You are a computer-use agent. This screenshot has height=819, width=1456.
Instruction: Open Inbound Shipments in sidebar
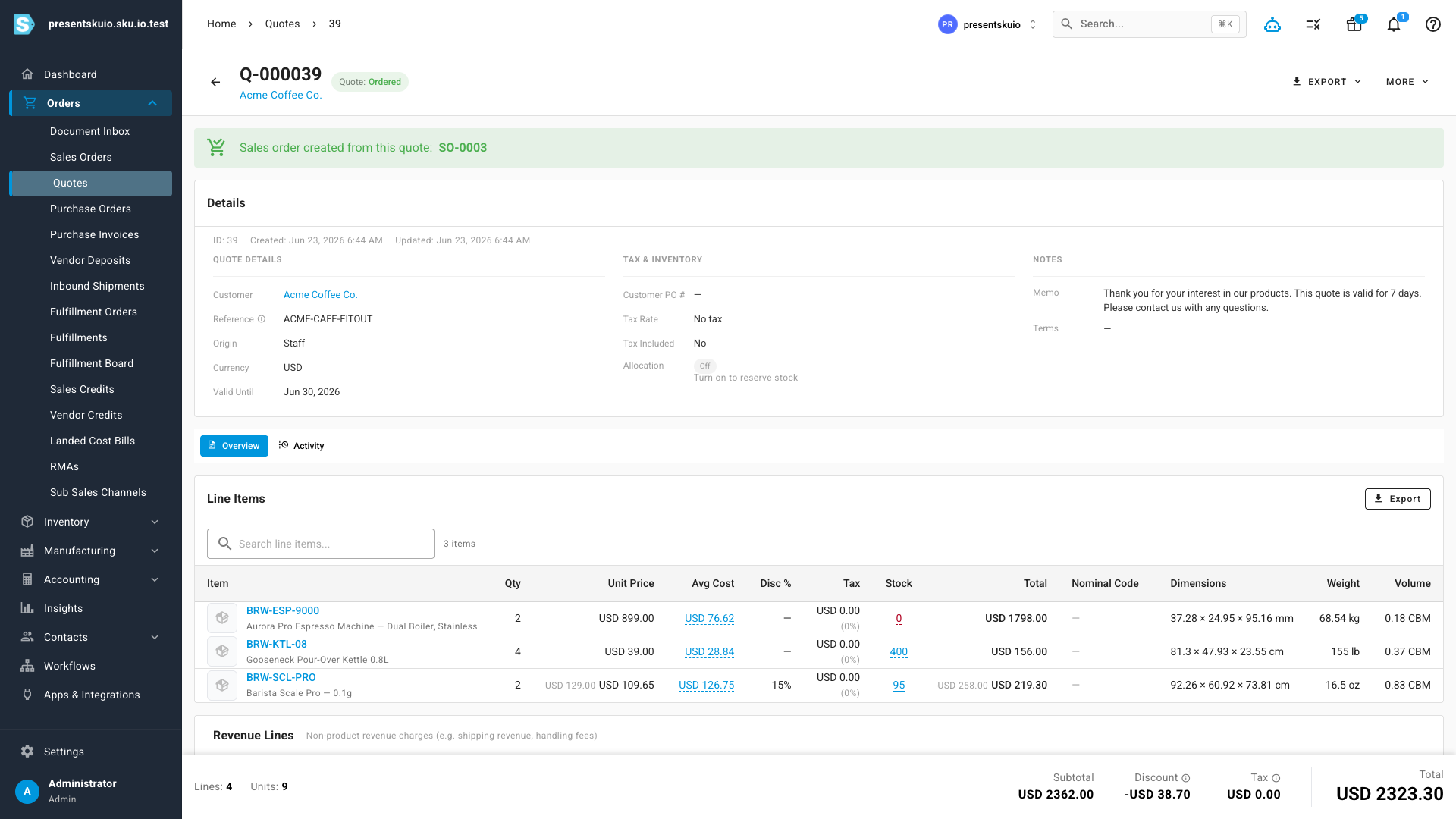tap(91, 286)
